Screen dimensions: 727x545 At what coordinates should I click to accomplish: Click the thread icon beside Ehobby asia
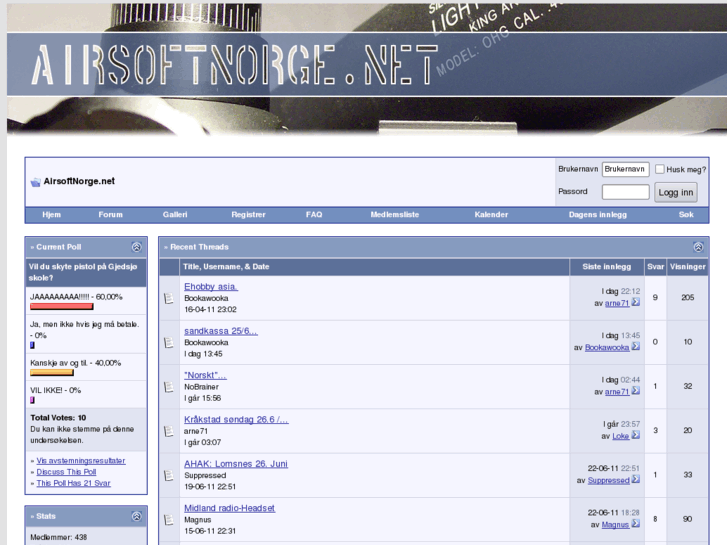pos(169,298)
